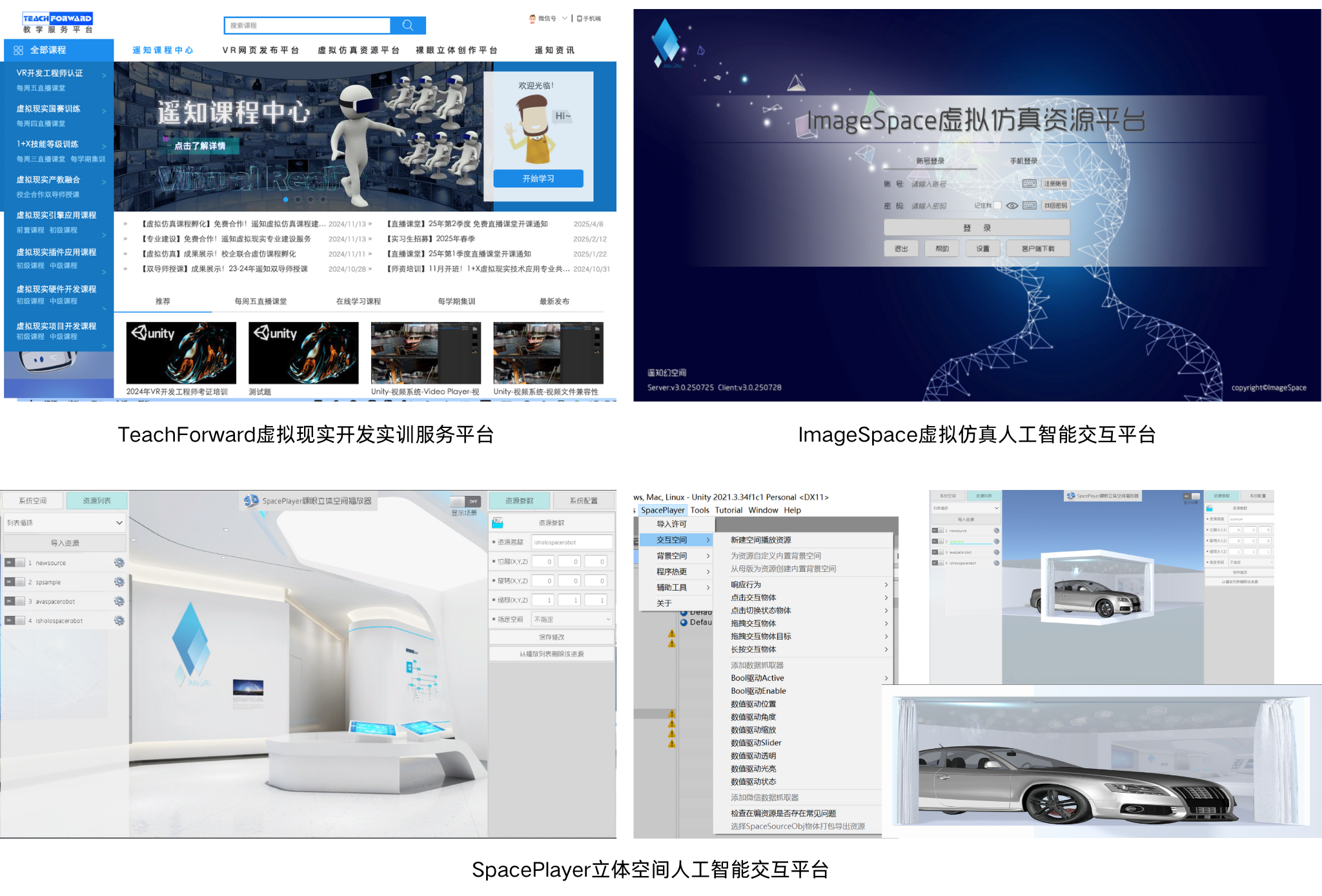Open virtual keyboard icon for 密码 field
This screenshot has width=1322, height=896.
pyautogui.click(x=1029, y=206)
